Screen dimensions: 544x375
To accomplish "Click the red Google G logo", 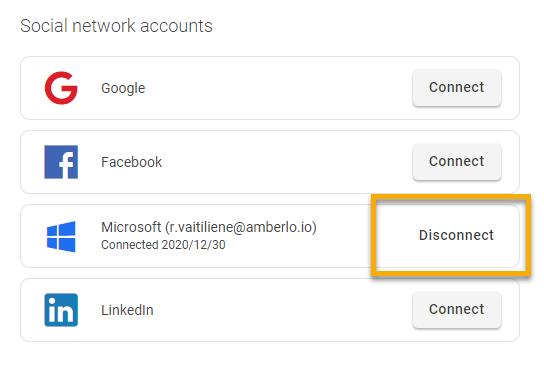I will pyautogui.click(x=61, y=88).
